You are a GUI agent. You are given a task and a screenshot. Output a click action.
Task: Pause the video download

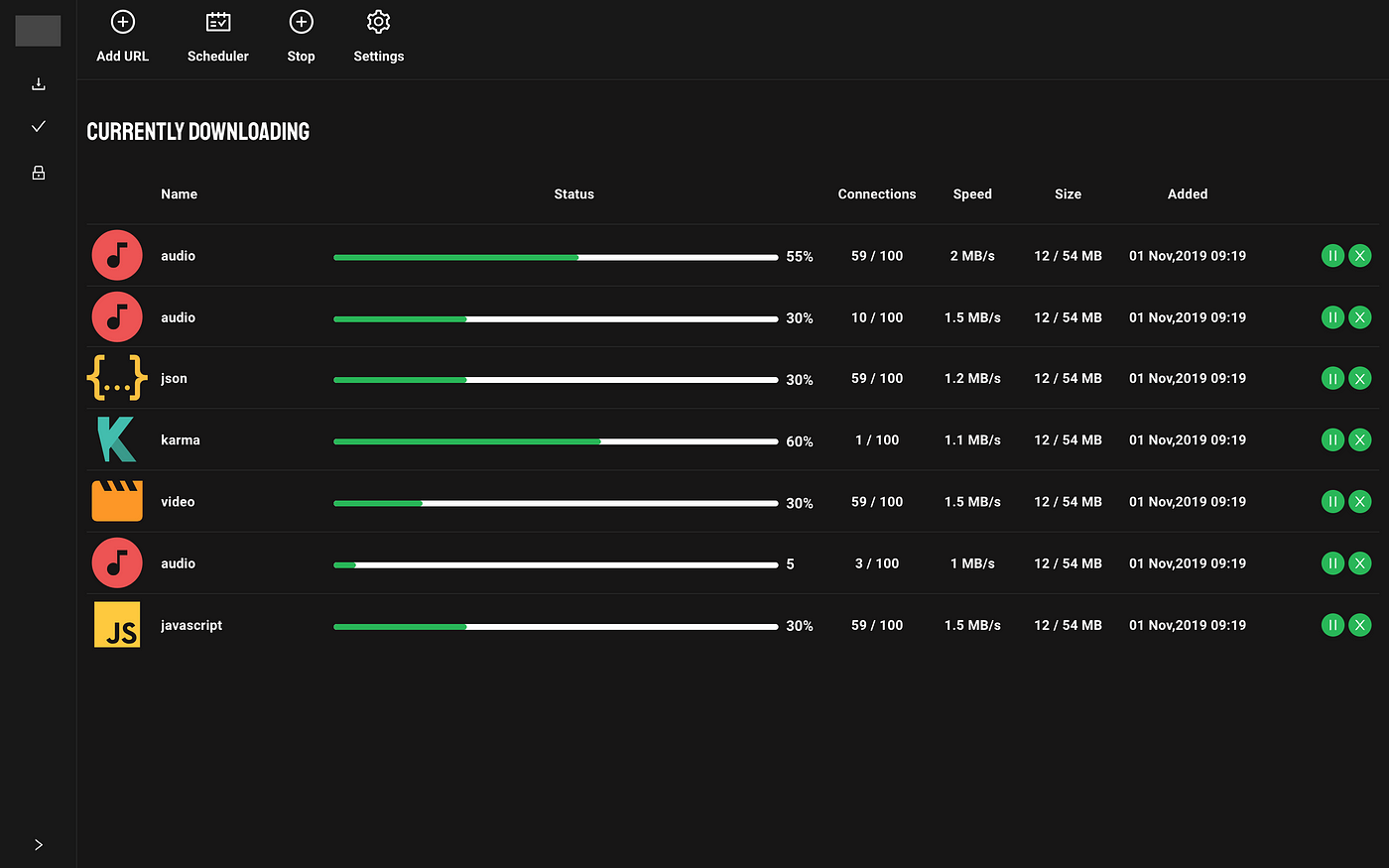click(1332, 502)
